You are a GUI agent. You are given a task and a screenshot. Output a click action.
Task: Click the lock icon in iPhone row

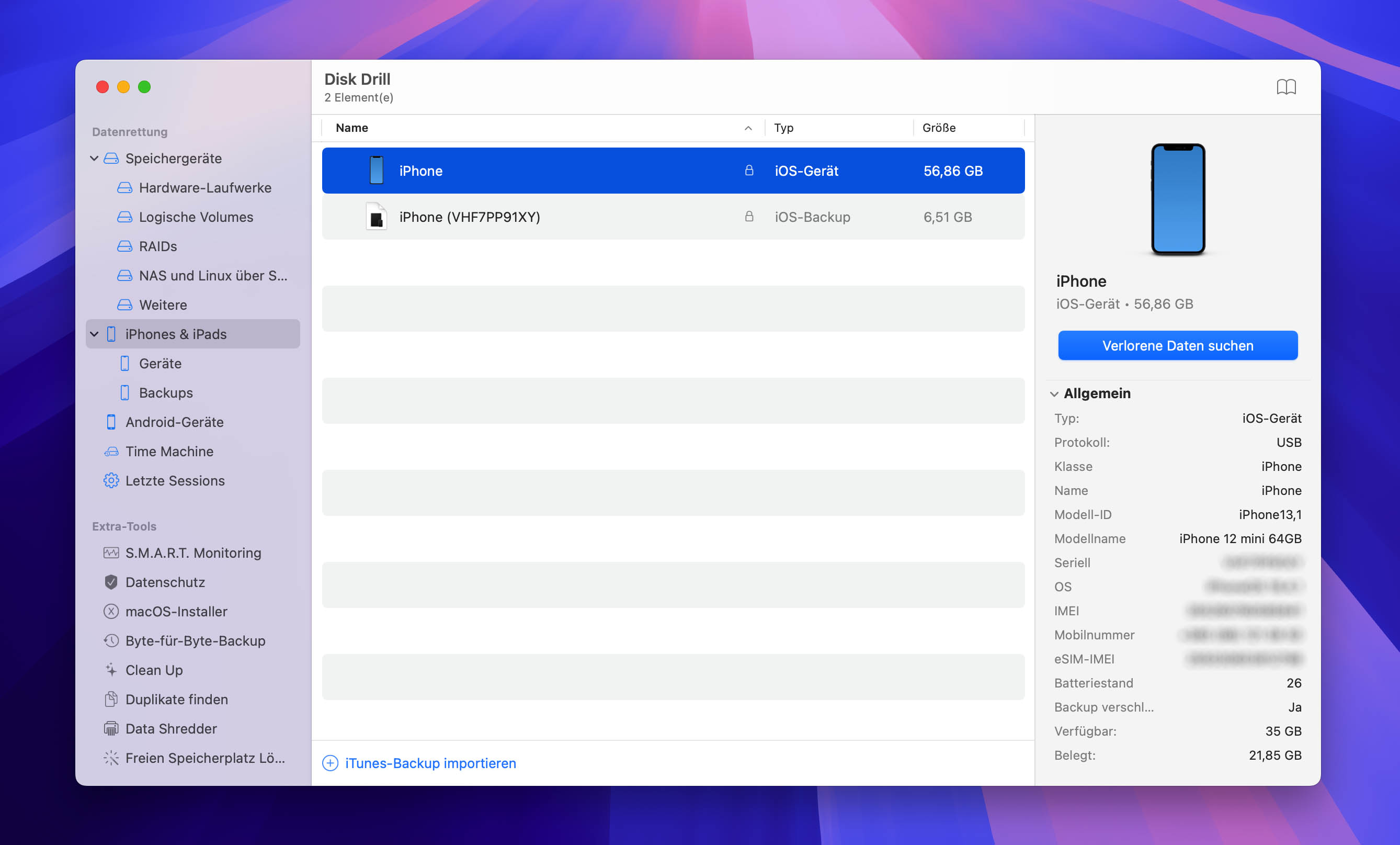coord(749,171)
